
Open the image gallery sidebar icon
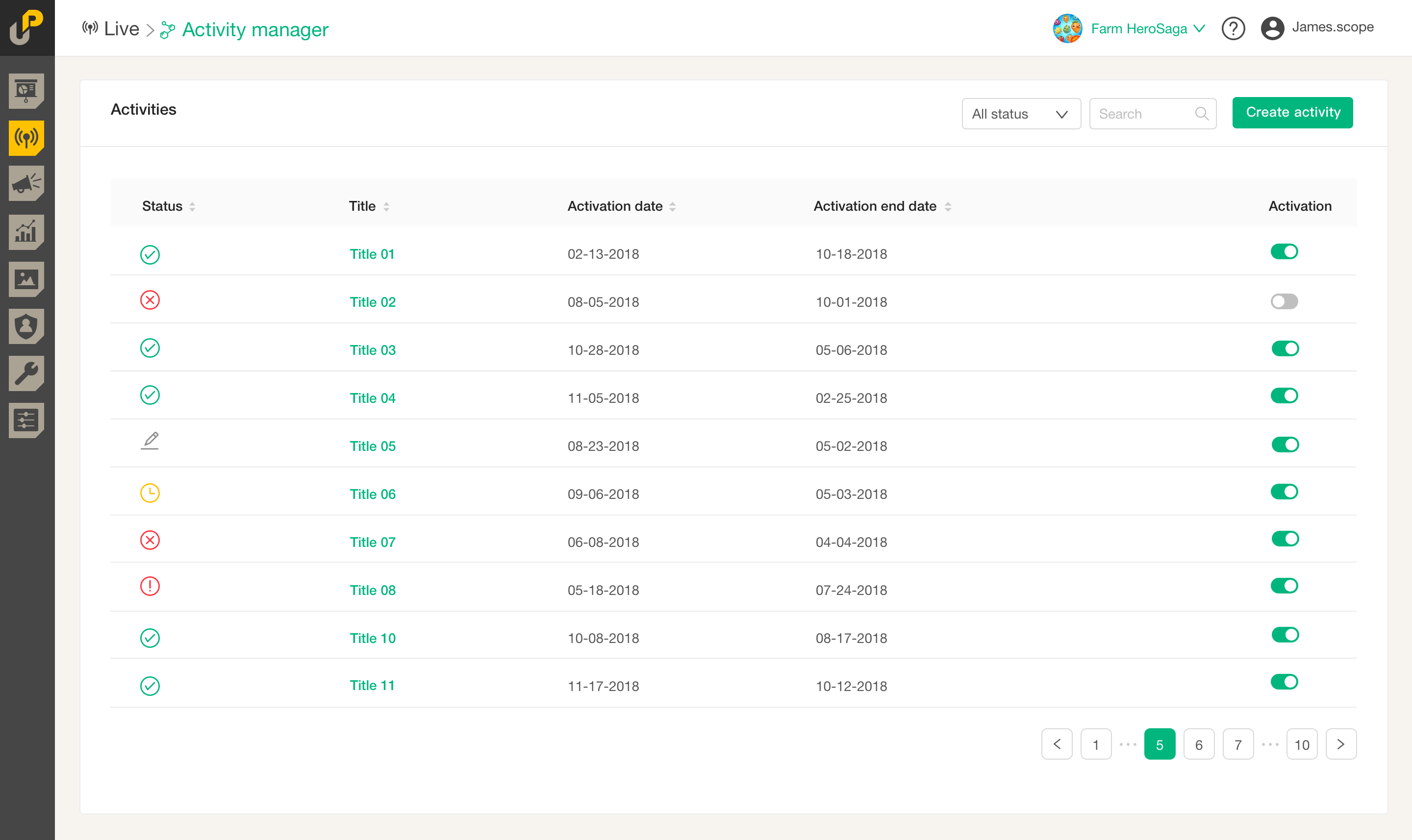[26, 279]
